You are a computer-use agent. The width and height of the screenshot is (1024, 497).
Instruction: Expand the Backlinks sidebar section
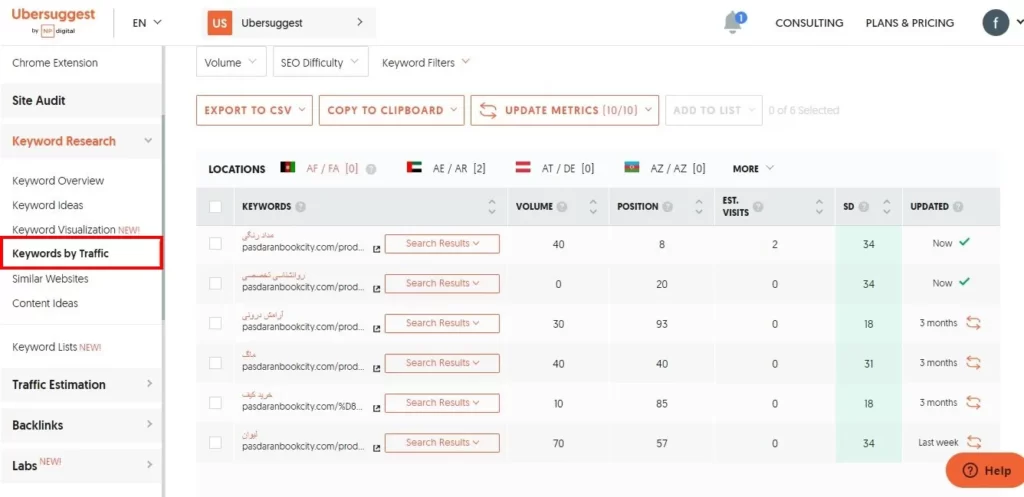(80, 425)
